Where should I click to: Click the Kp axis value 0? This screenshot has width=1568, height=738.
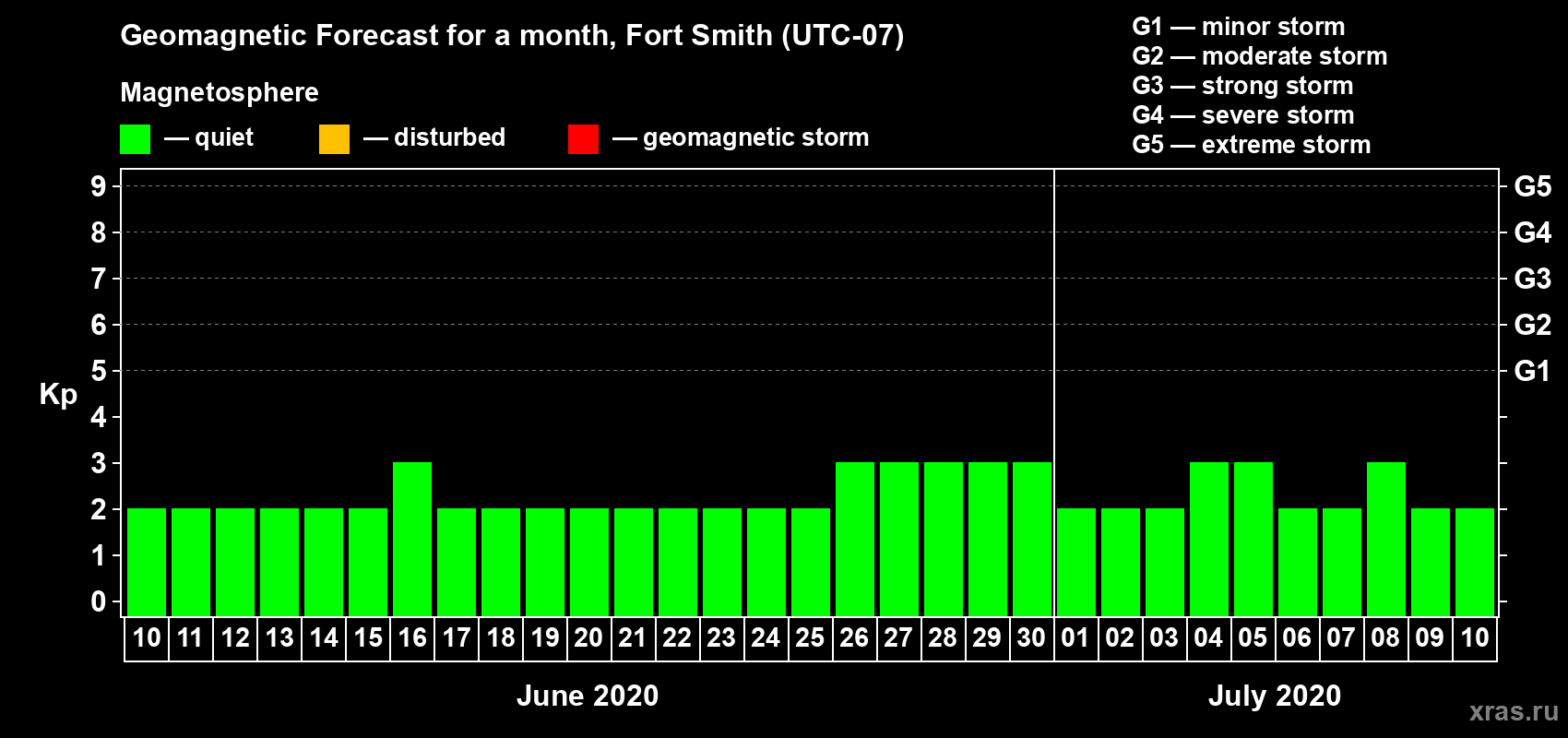click(99, 601)
